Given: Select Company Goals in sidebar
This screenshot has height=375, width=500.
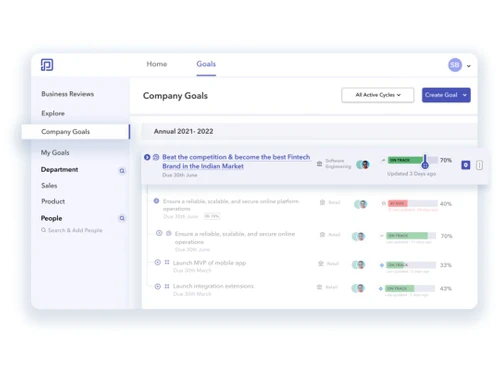Looking at the screenshot, I should tap(76, 132).
